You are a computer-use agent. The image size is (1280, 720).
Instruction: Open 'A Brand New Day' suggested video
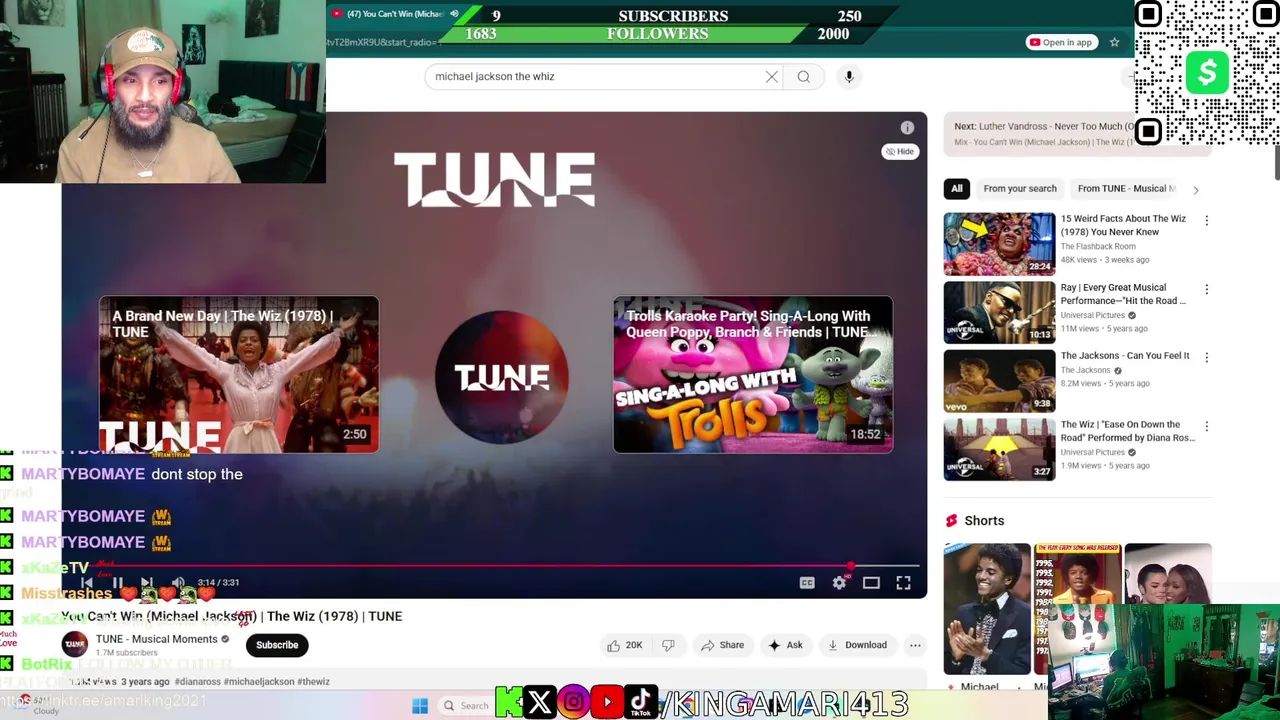tap(239, 374)
